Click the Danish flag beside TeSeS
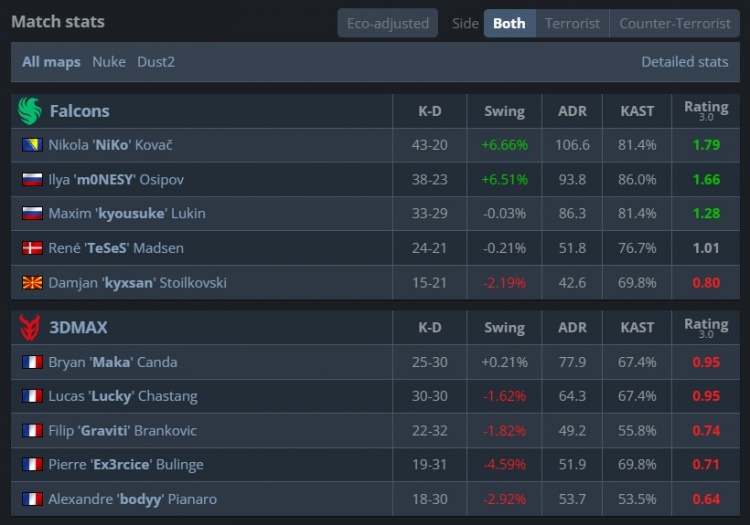750x525 pixels. pos(32,248)
